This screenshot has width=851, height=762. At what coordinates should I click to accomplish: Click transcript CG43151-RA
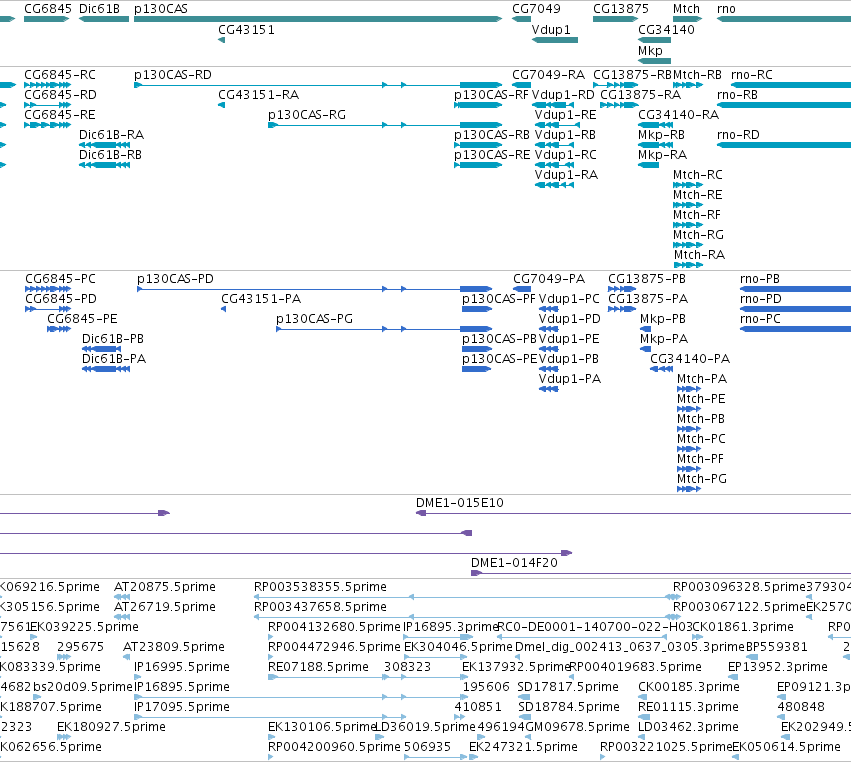tap(221, 105)
